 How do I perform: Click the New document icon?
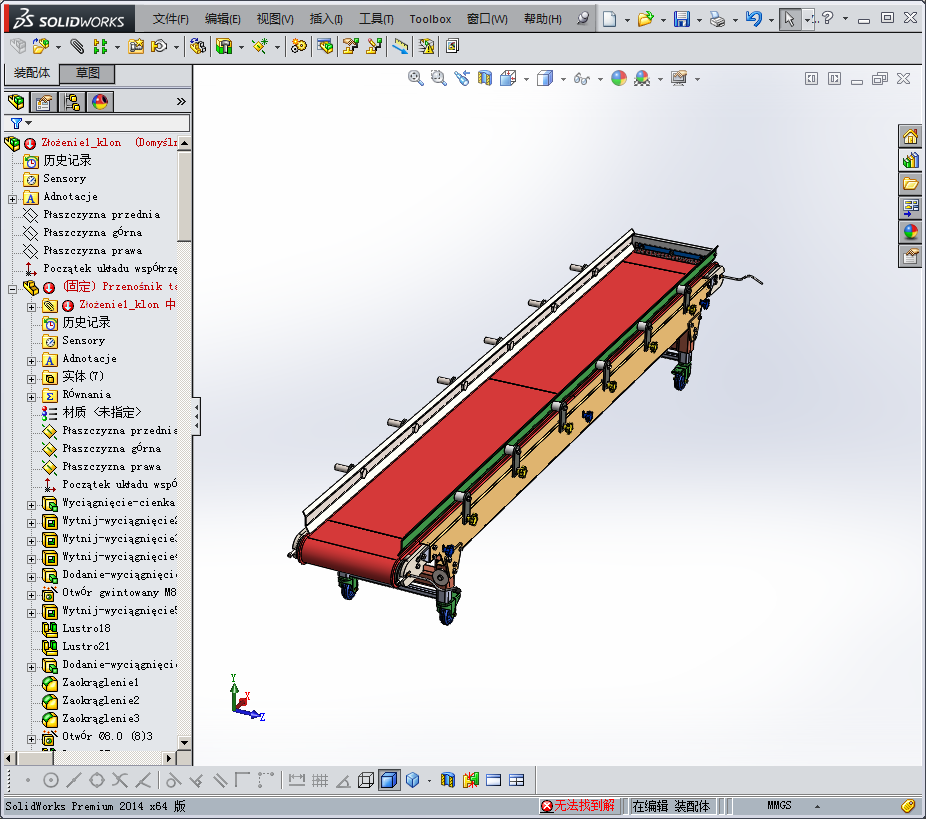point(609,19)
